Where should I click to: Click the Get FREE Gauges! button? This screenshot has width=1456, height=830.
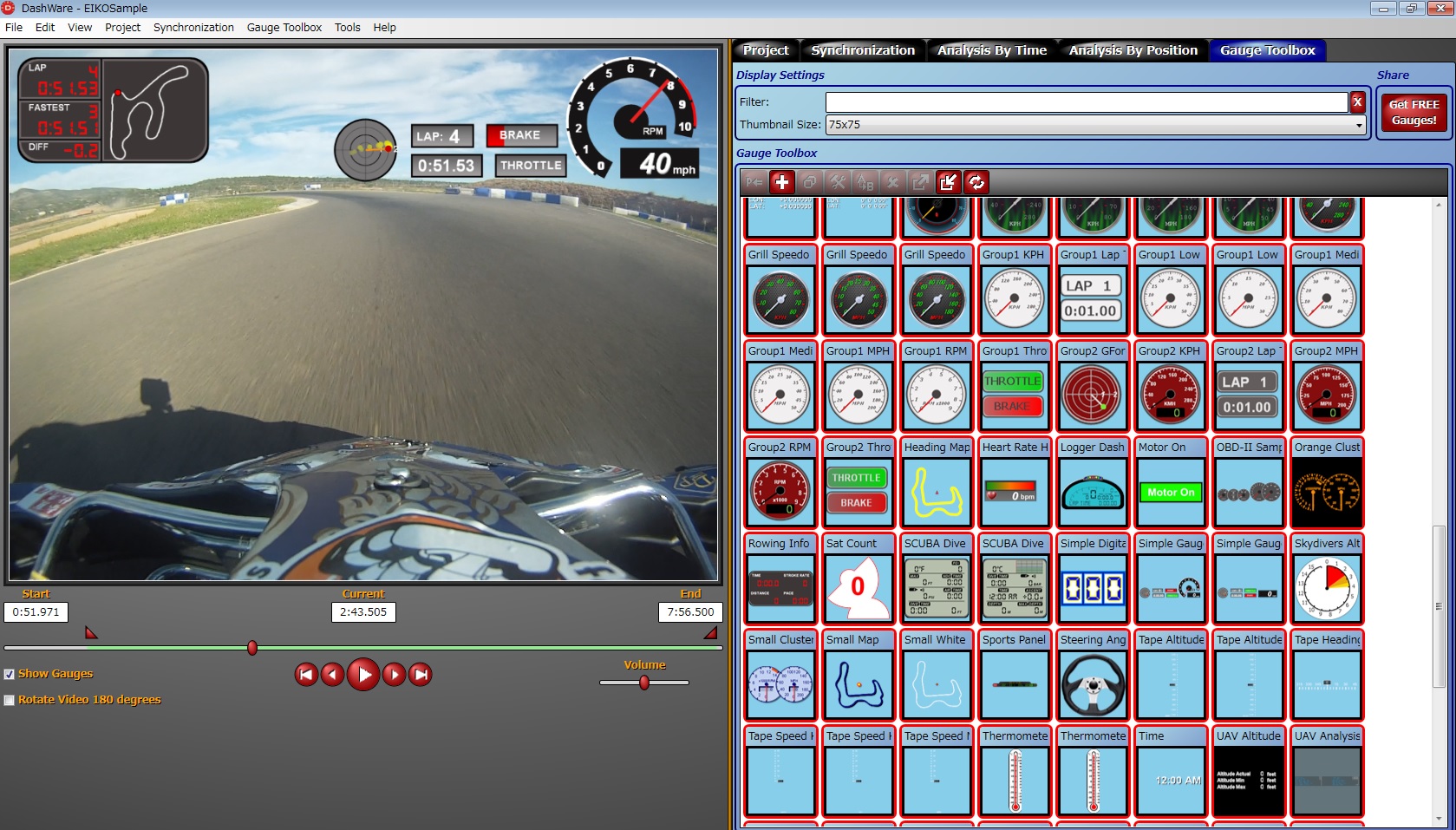(1414, 113)
